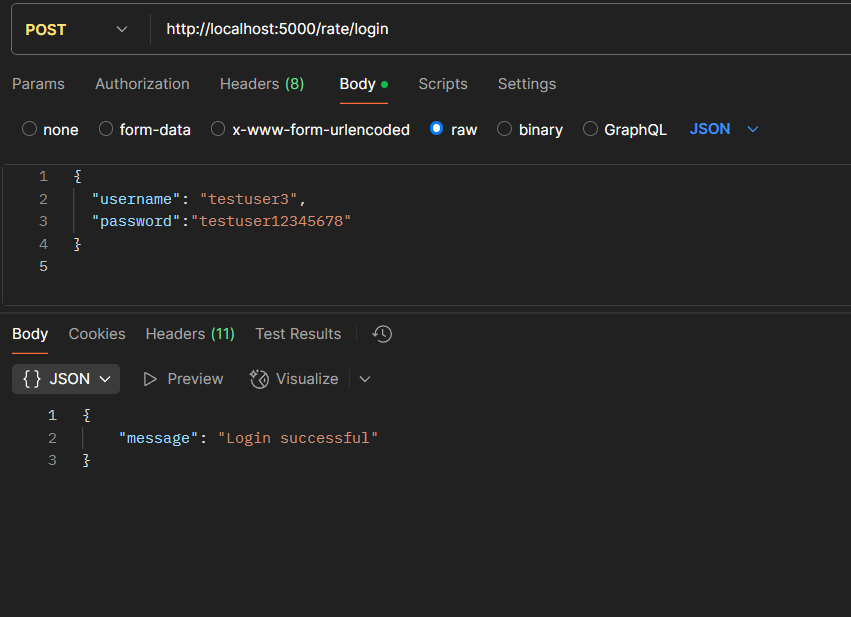Open the Authorization tab
Image resolution: width=851 pixels, height=617 pixels.
(x=142, y=84)
